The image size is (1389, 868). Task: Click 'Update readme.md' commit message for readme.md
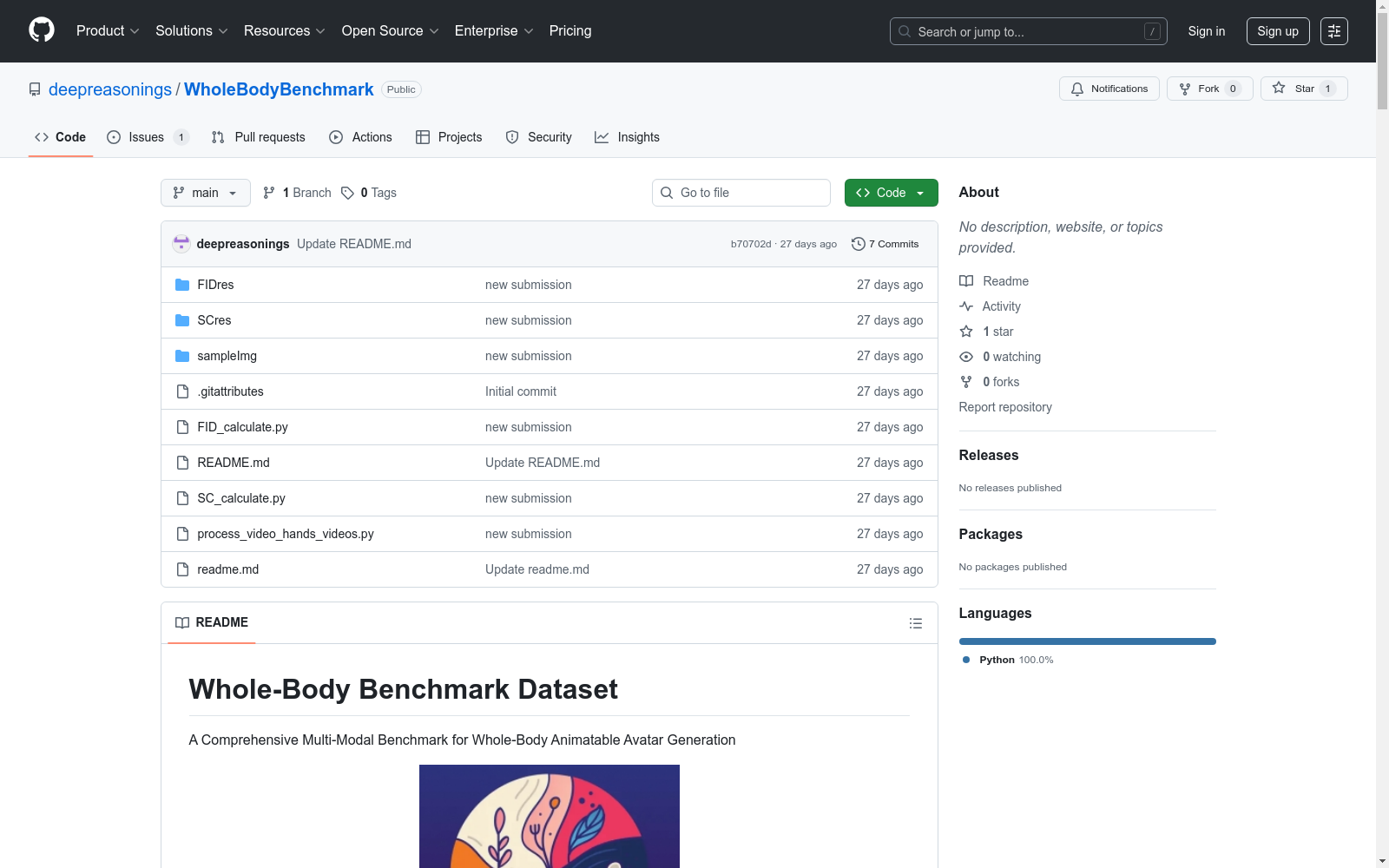(537, 569)
